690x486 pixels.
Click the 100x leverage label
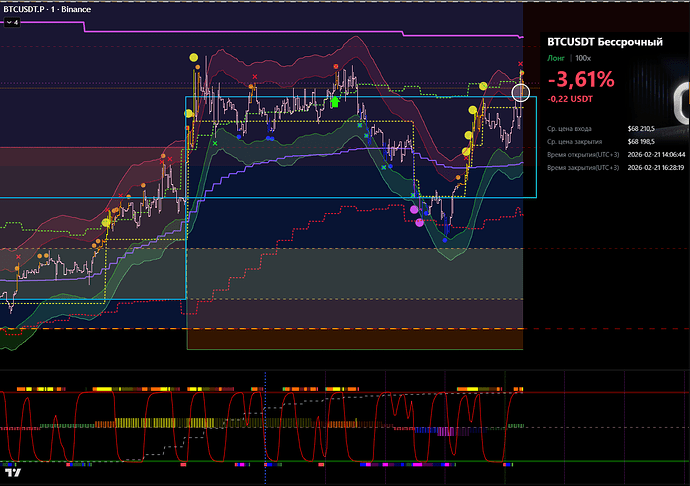[x=583, y=59]
